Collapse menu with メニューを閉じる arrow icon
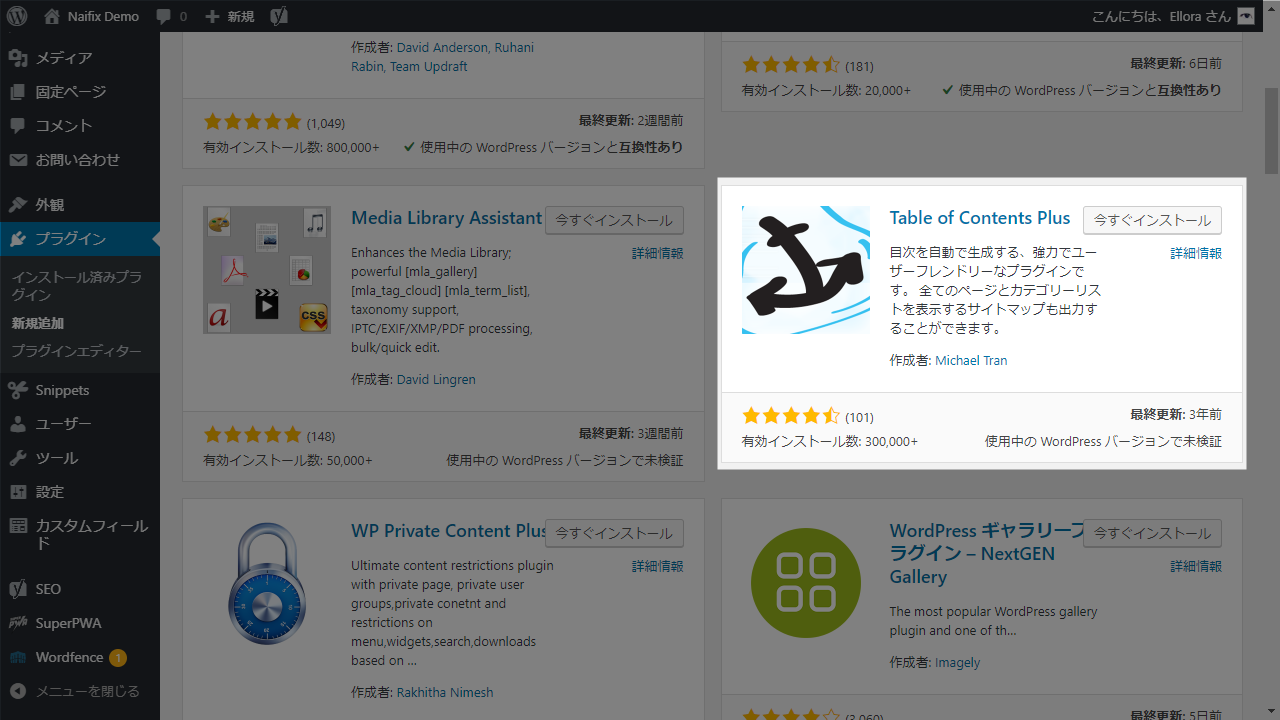 pyautogui.click(x=18, y=691)
